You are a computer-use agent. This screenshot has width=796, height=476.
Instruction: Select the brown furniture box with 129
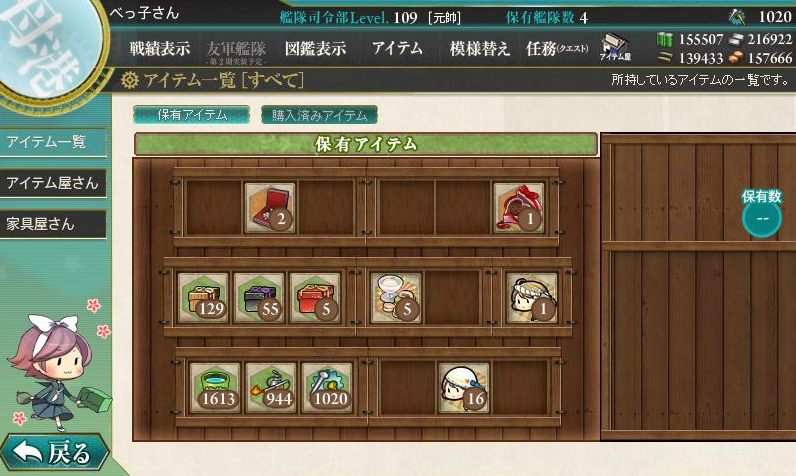click(203, 298)
